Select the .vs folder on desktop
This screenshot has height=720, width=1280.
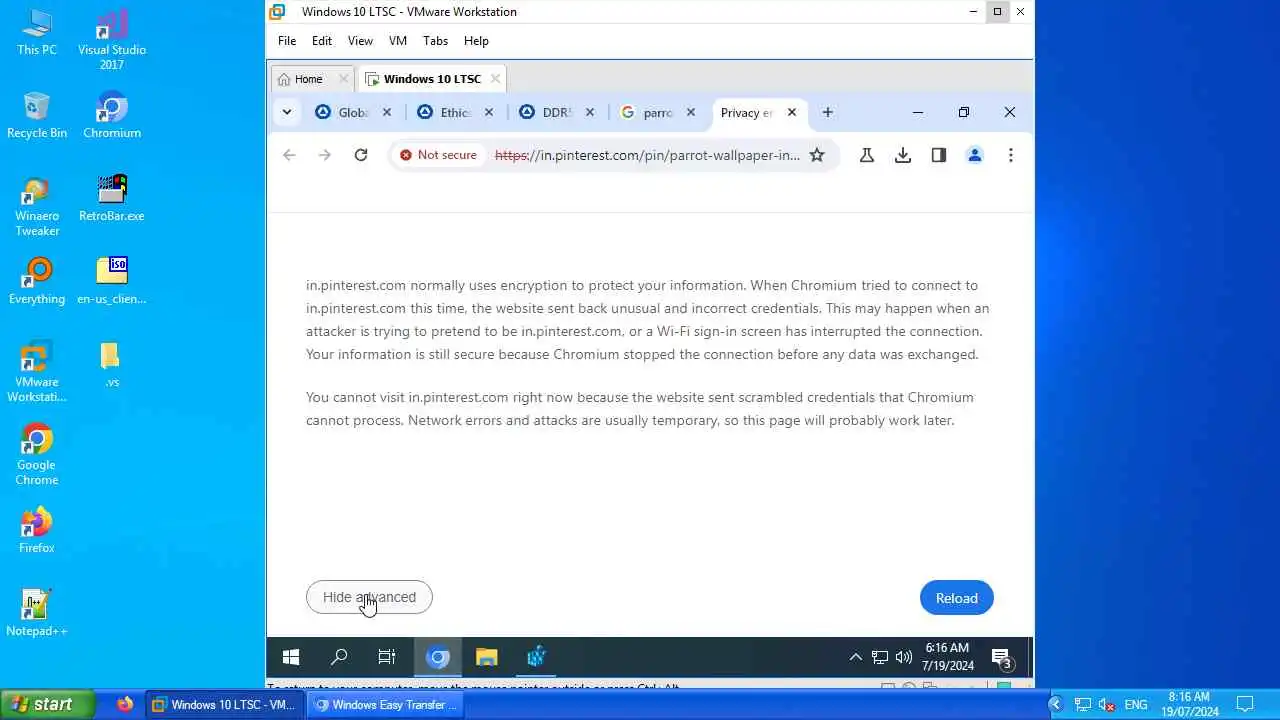pyautogui.click(x=112, y=364)
